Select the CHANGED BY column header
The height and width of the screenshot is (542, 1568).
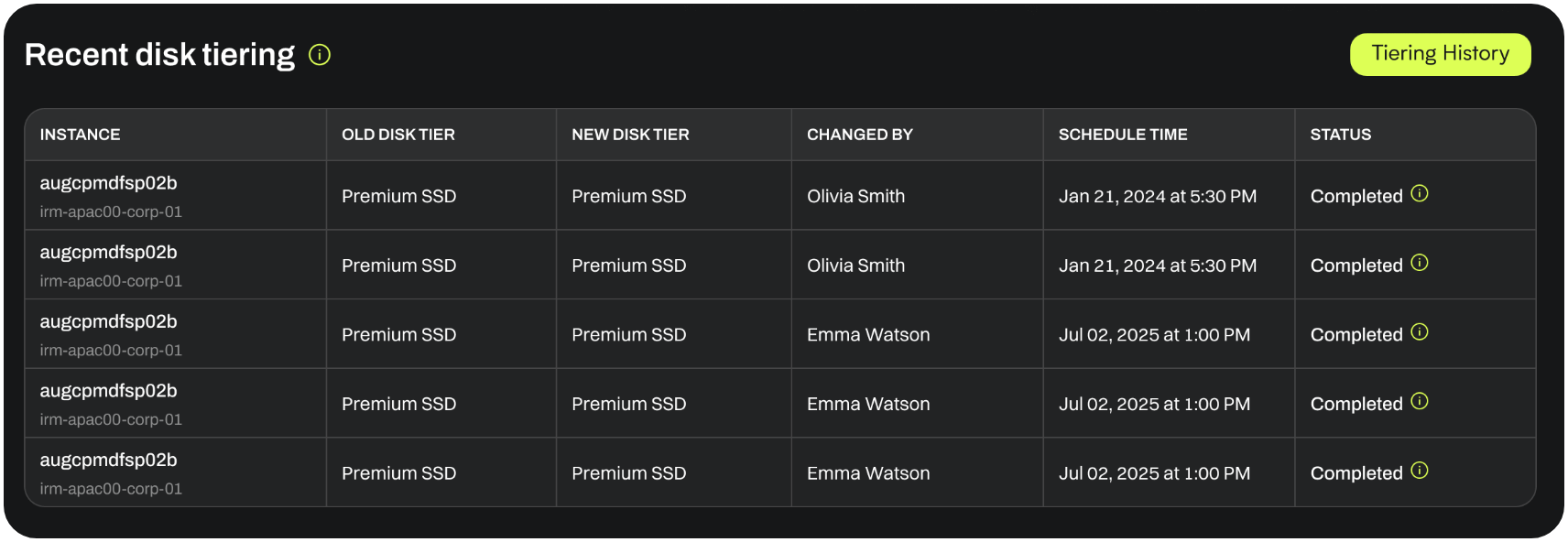[x=860, y=135]
